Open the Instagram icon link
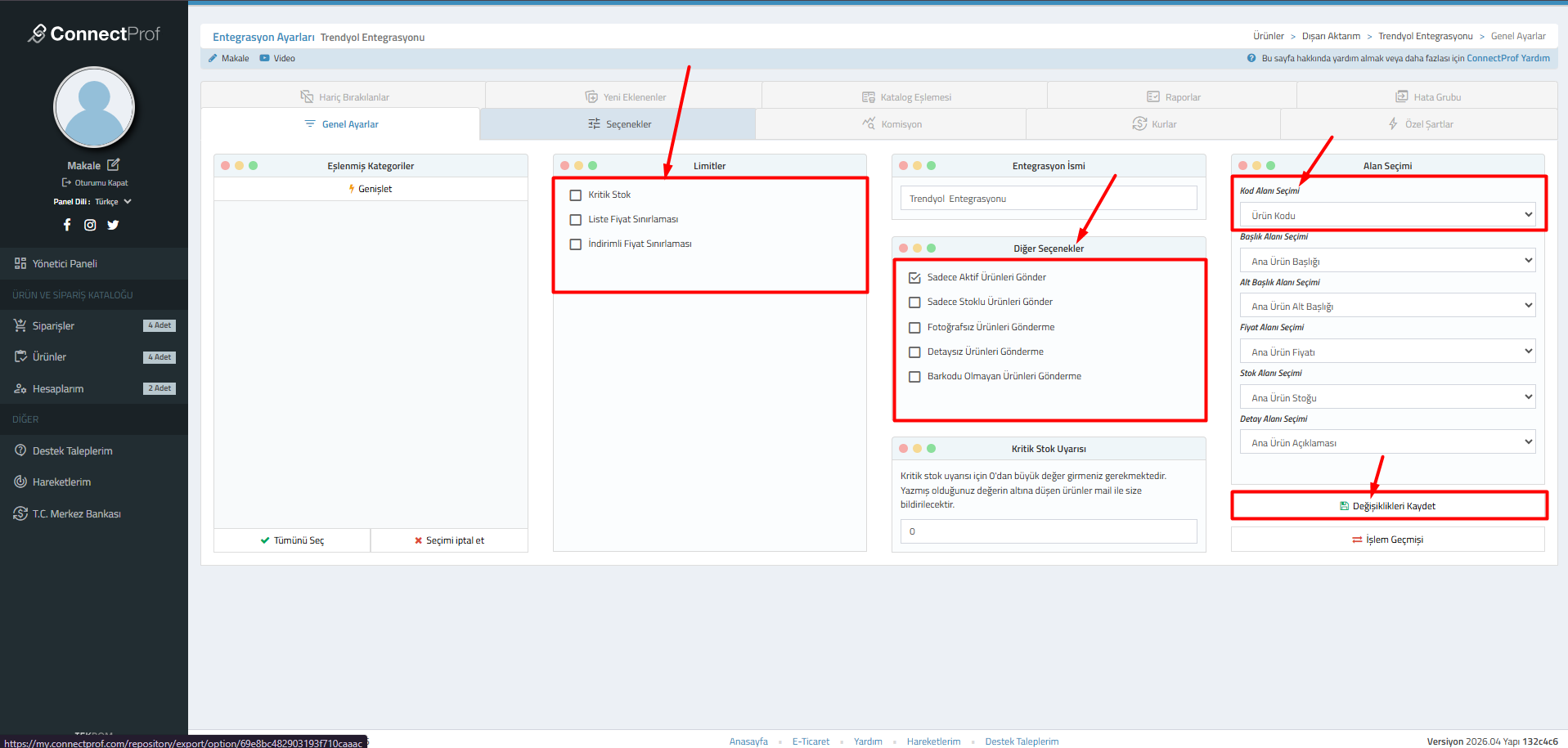Screen dimensions: 1568x748 tap(90, 225)
